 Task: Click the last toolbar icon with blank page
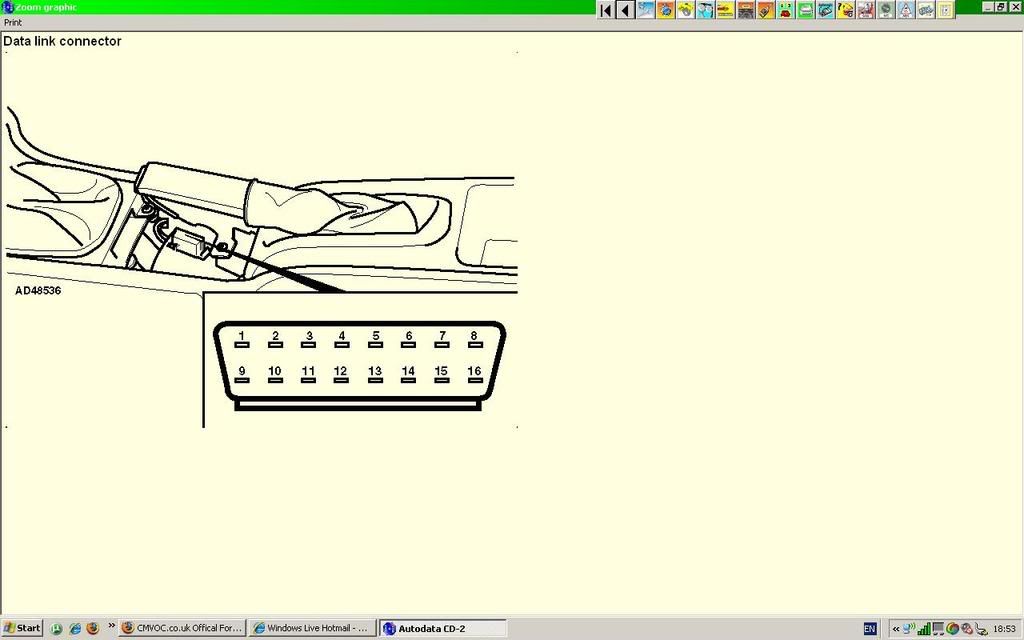coord(944,10)
